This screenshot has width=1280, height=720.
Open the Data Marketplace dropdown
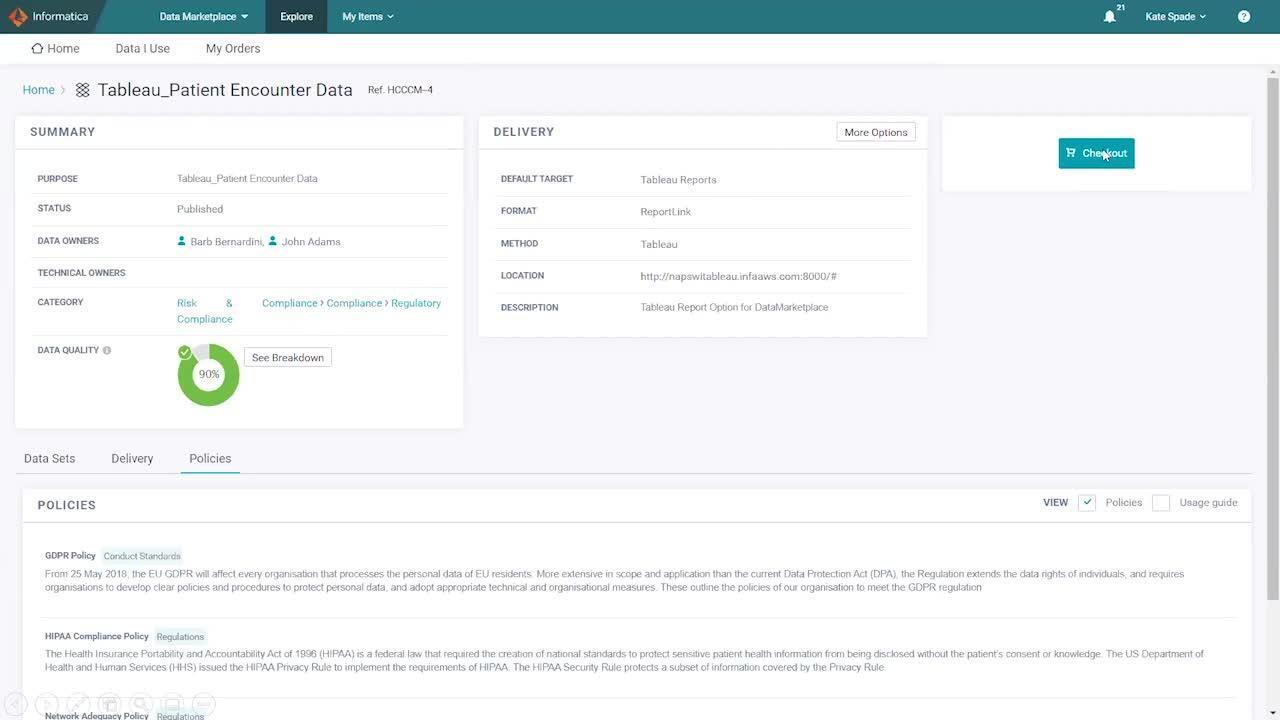[x=204, y=16]
